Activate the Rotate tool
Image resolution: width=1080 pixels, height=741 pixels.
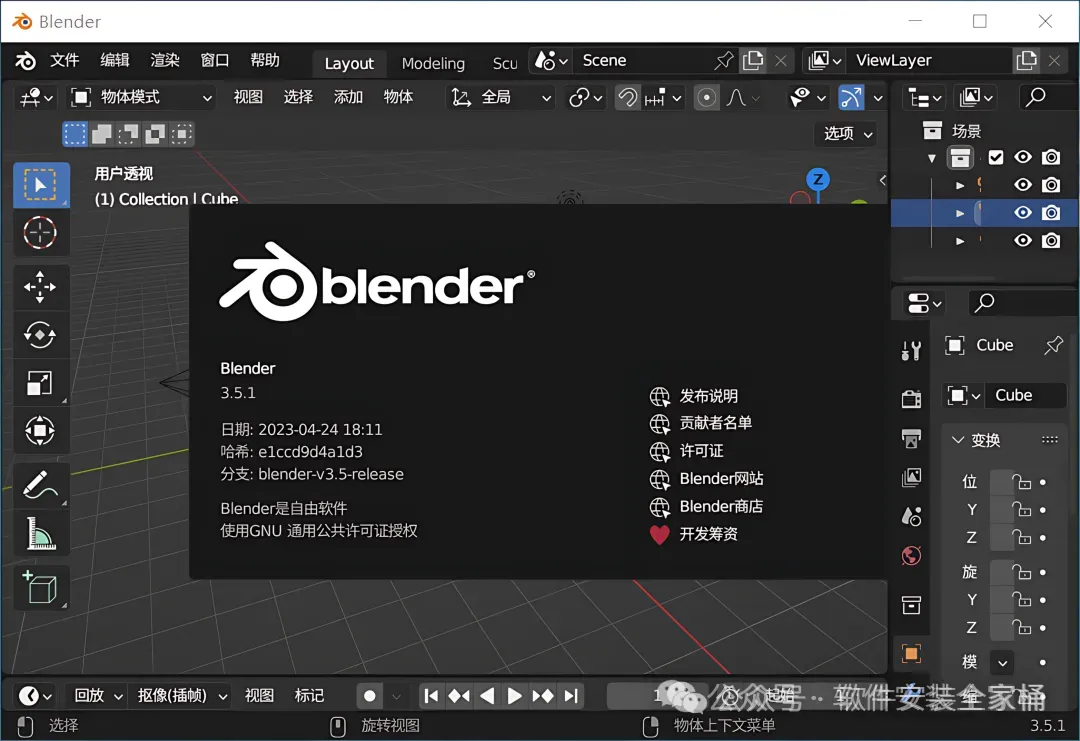[41, 335]
